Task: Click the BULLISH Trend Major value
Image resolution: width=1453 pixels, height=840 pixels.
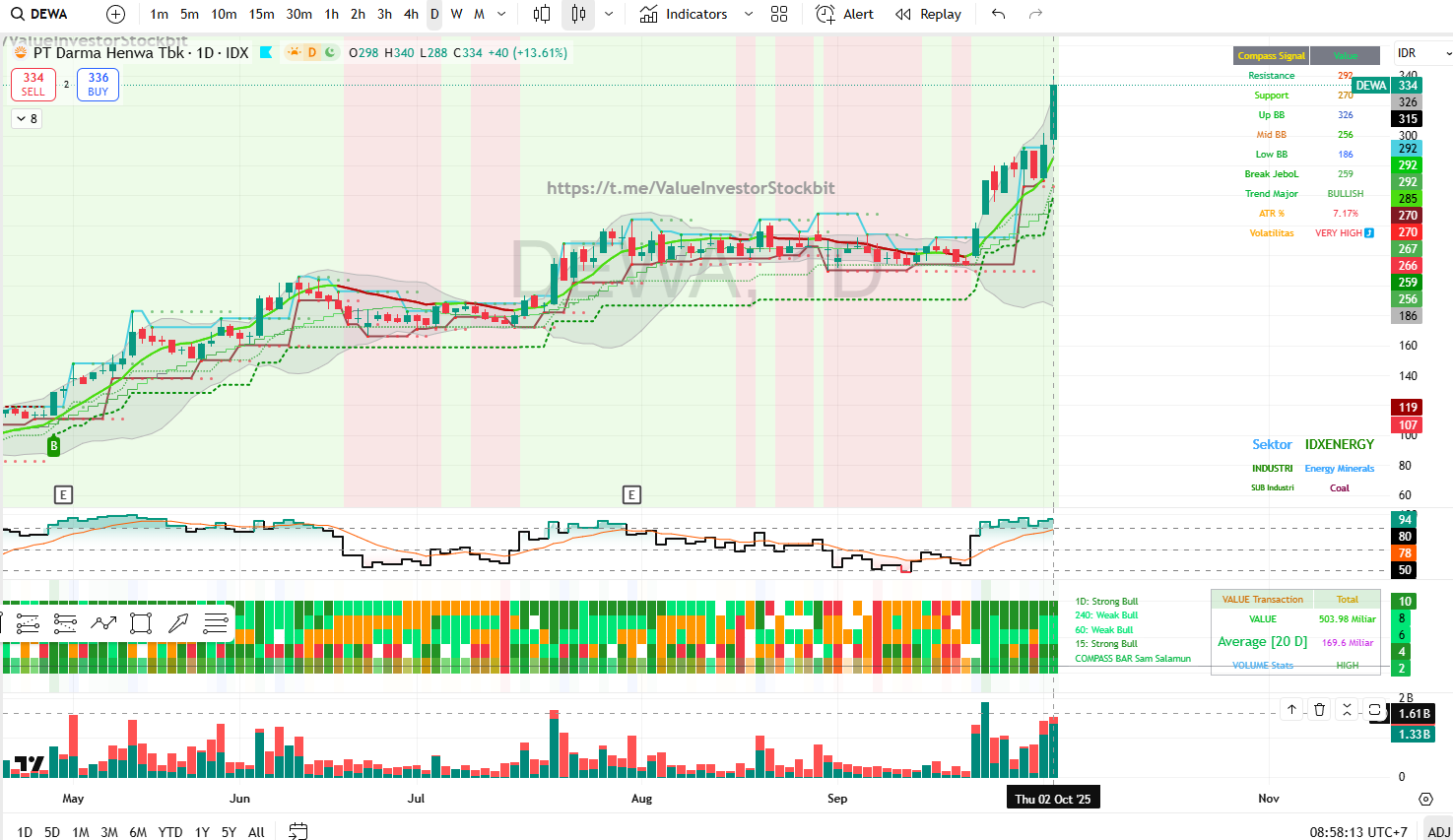Action: [x=1346, y=194]
